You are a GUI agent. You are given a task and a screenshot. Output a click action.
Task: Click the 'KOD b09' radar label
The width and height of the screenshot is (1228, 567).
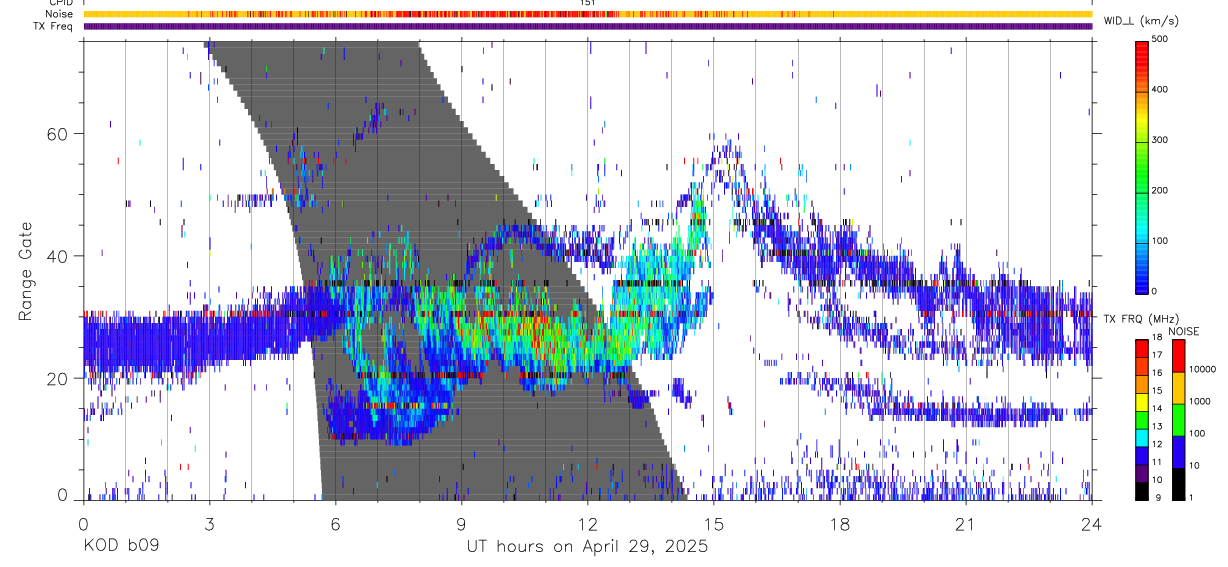[x=120, y=547]
